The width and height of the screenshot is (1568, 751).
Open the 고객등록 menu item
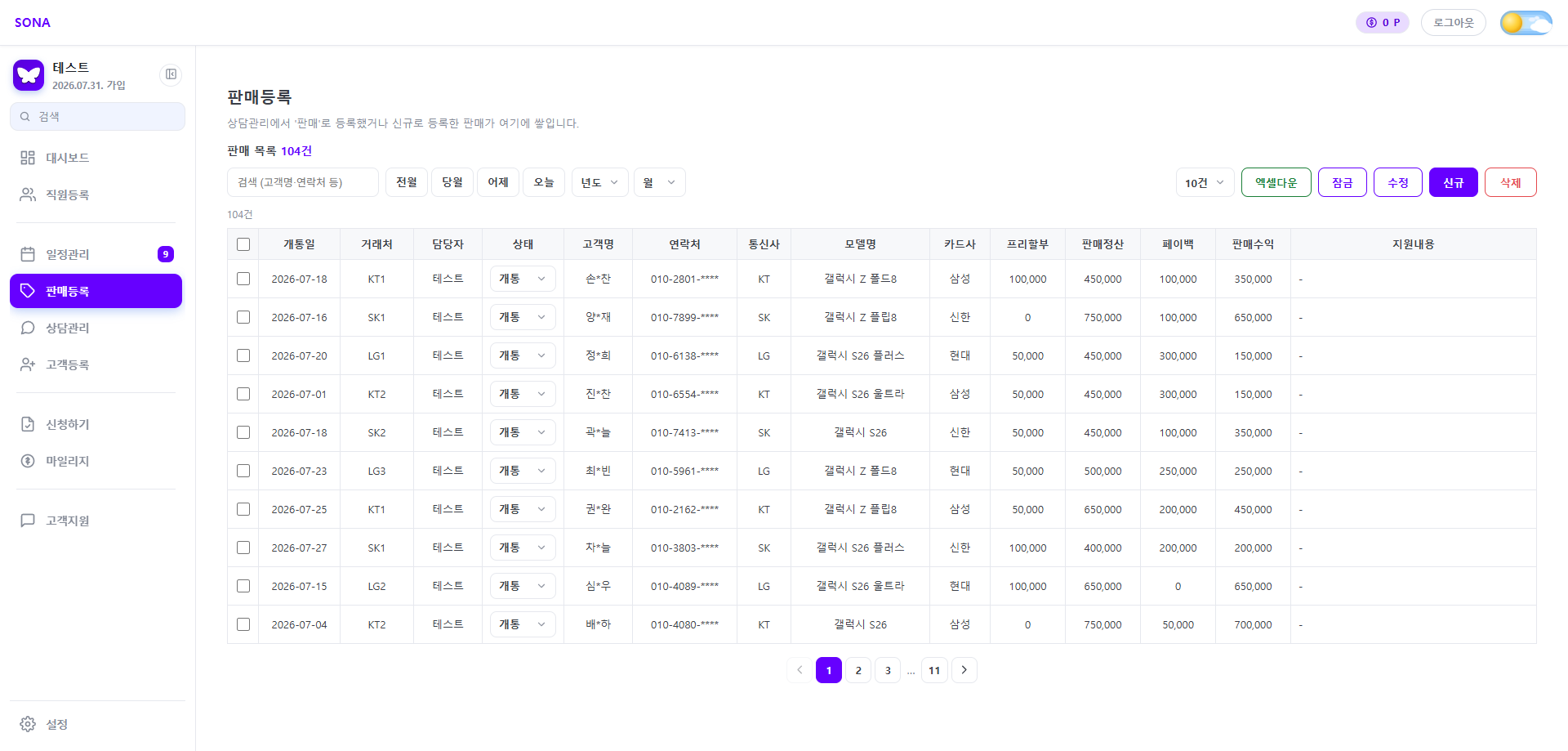96,364
